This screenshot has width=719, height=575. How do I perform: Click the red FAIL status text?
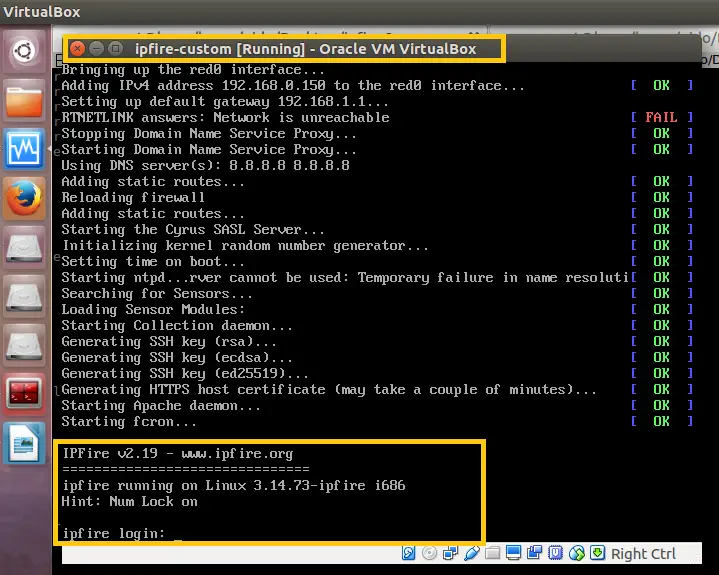click(661, 117)
